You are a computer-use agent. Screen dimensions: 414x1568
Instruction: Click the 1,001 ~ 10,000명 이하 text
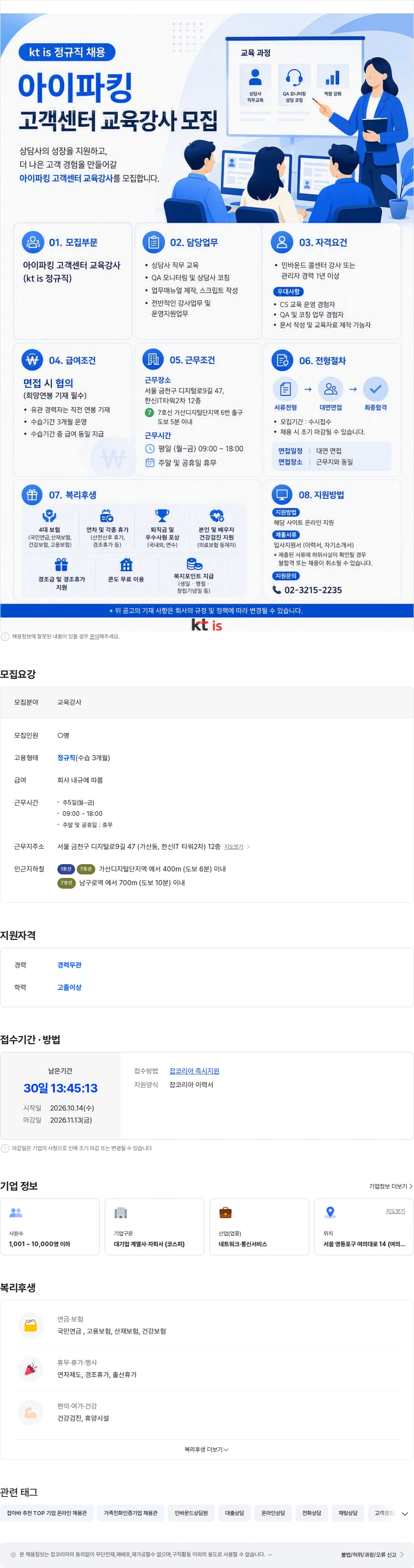coord(40,1244)
